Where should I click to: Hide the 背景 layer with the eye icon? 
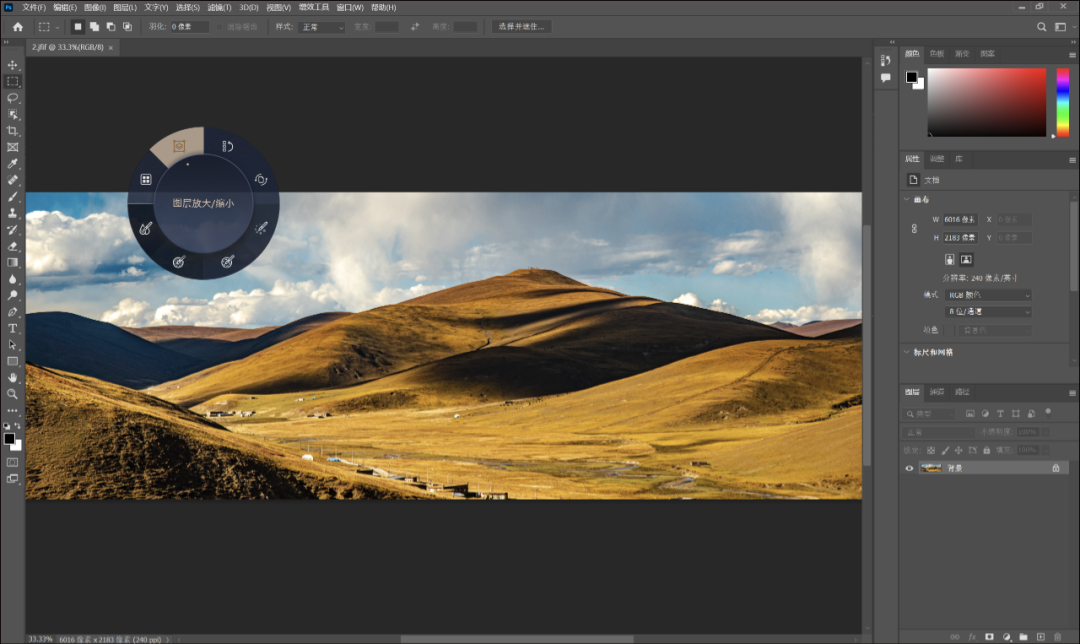pos(909,468)
